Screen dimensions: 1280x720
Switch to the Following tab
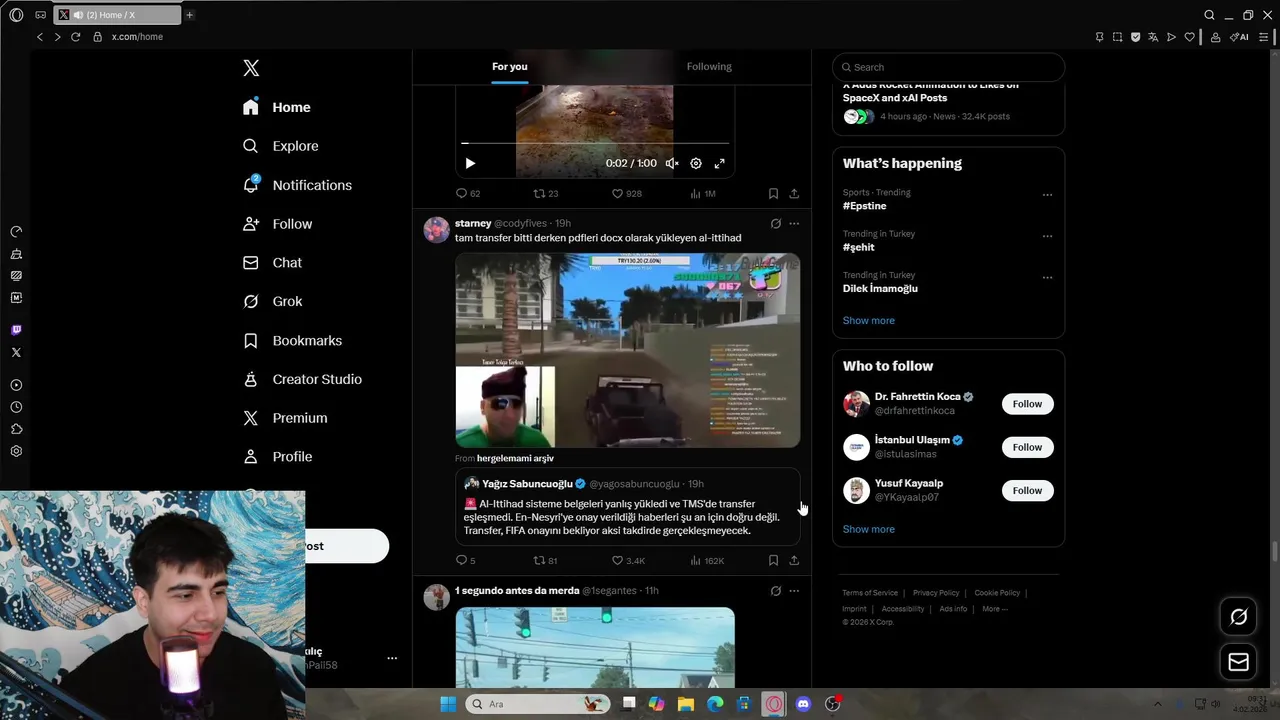click(x=709, y=67)
